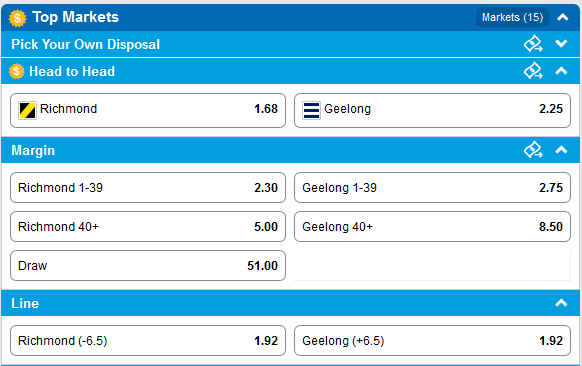
Task: Select Richmond head to head at 1.68
Action: tap(148, 110)
